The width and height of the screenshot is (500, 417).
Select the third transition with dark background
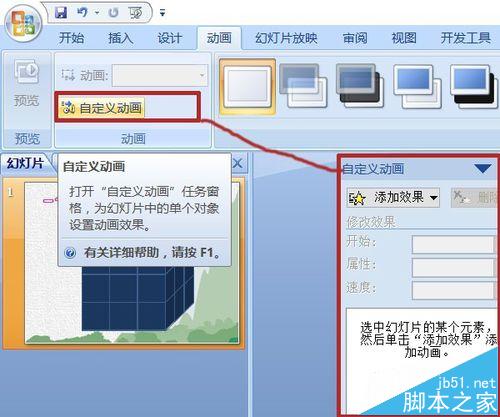[360, 86]
